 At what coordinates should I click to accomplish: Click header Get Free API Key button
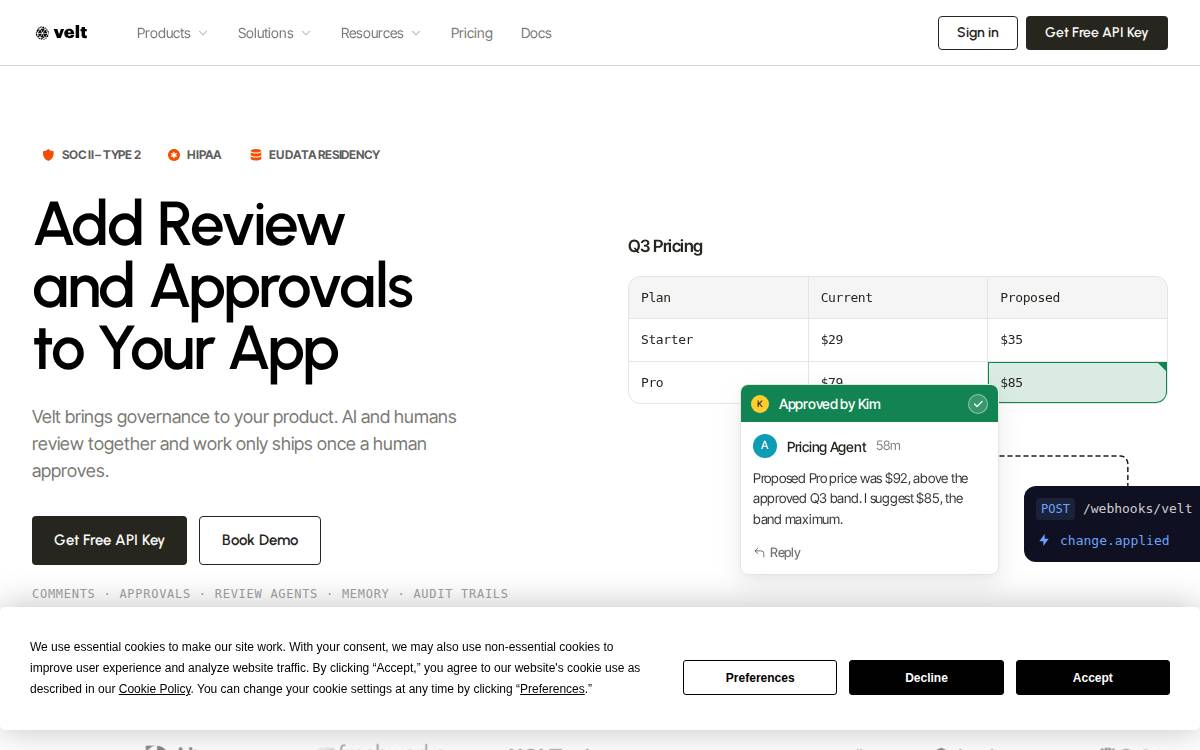click(1097, 33)
